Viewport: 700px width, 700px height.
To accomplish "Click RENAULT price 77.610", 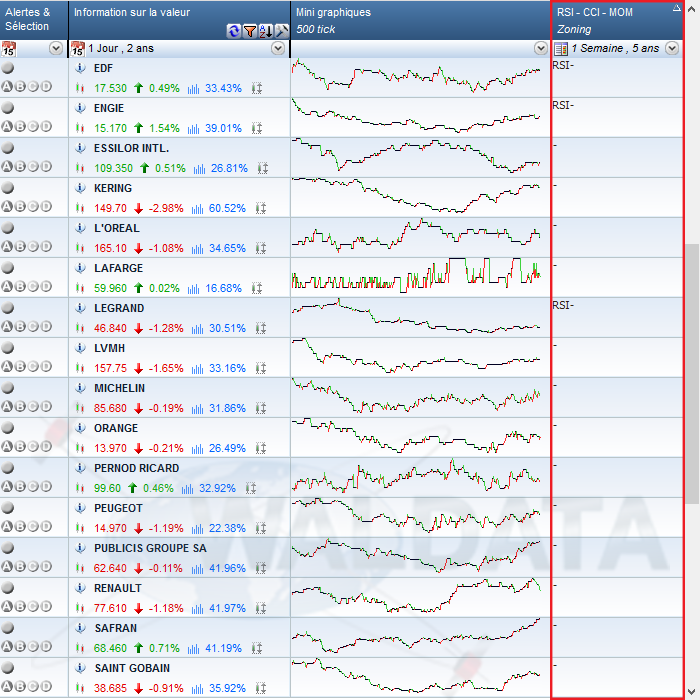I will [110, 608].
